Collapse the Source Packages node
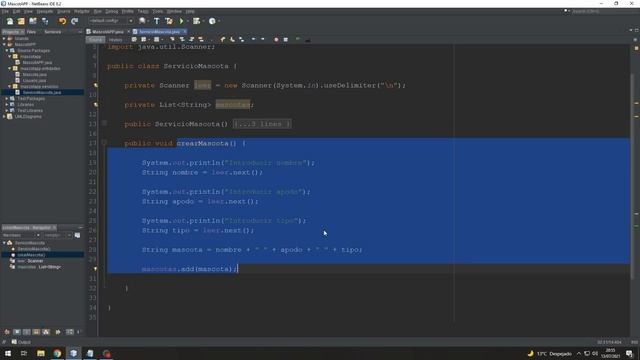Screen dimensions: 640x360 (7, 51)
